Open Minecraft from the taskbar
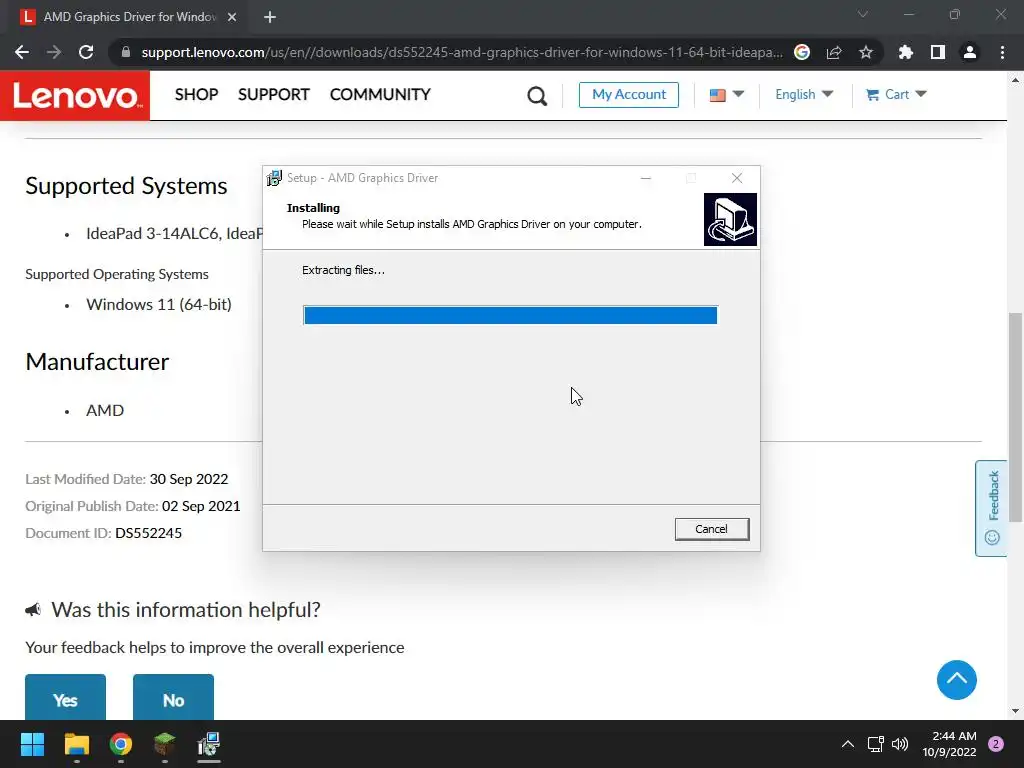The image size is (1024, 768). click(x=165, y=744)
